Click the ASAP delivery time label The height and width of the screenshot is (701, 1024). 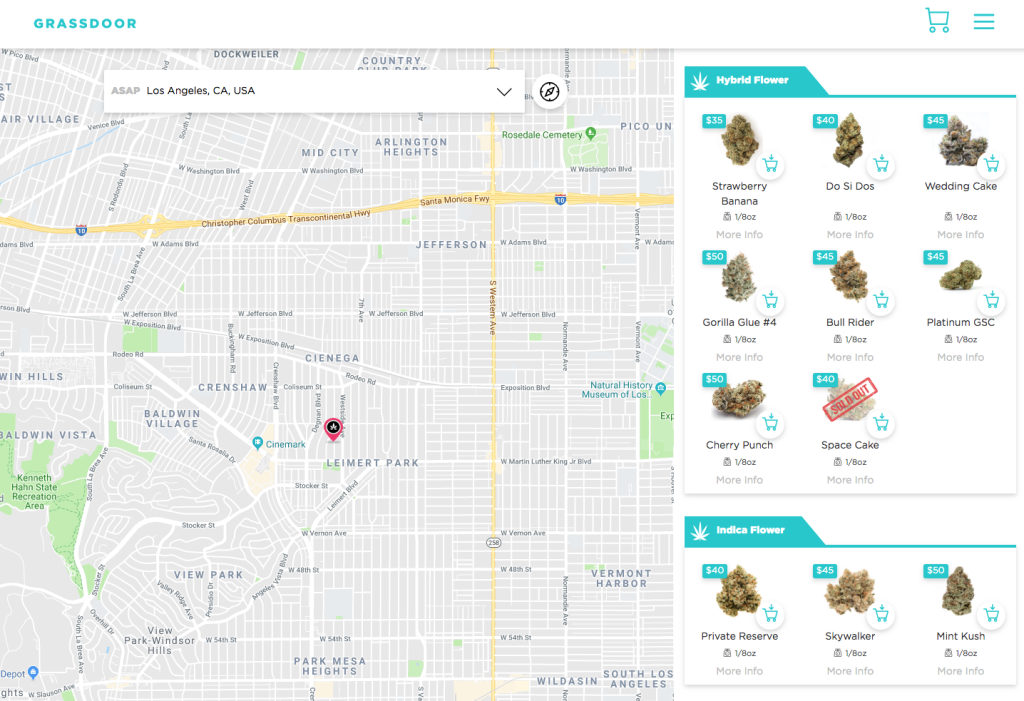tap(125, 91)
